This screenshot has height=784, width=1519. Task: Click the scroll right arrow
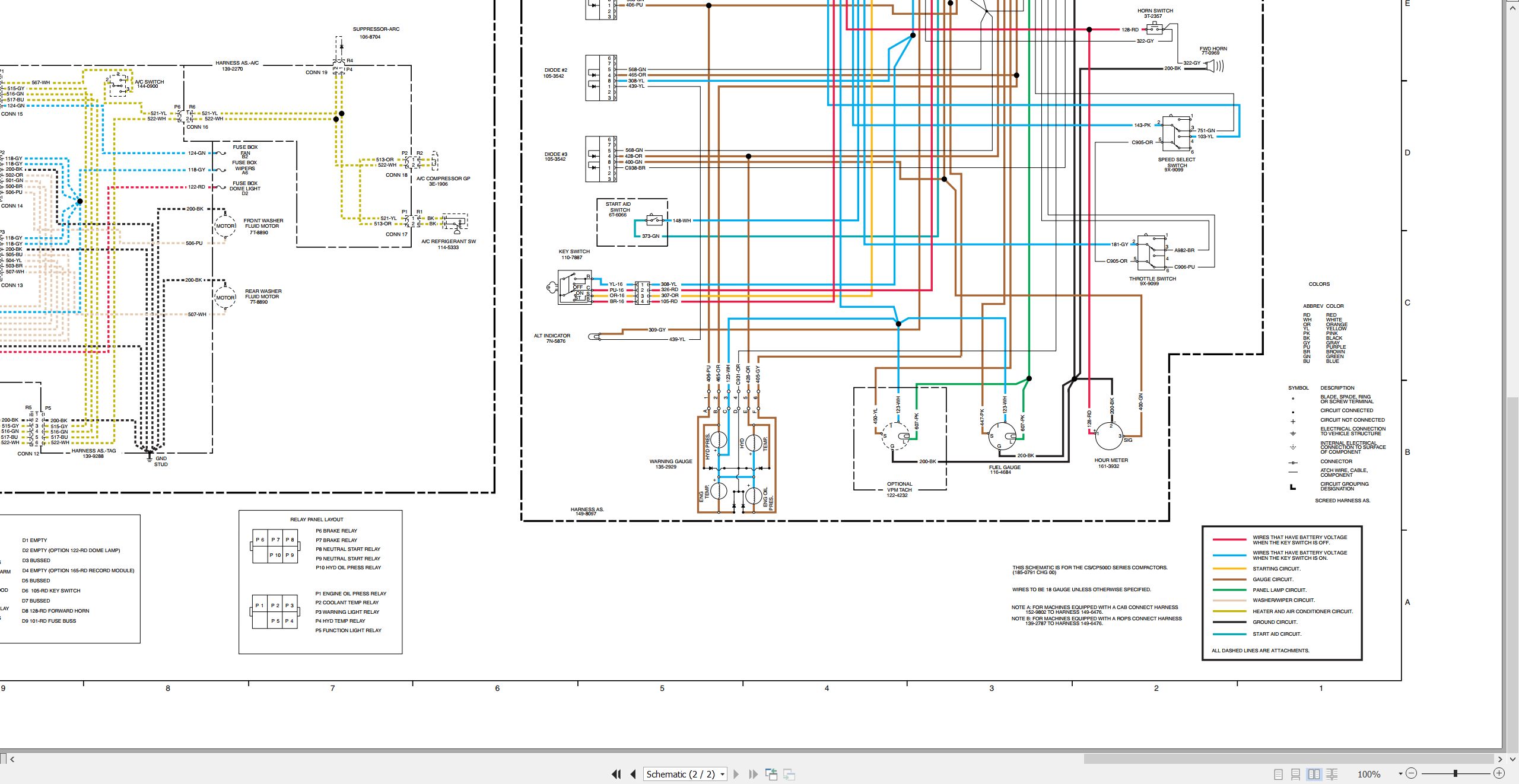coord(1500,758)
